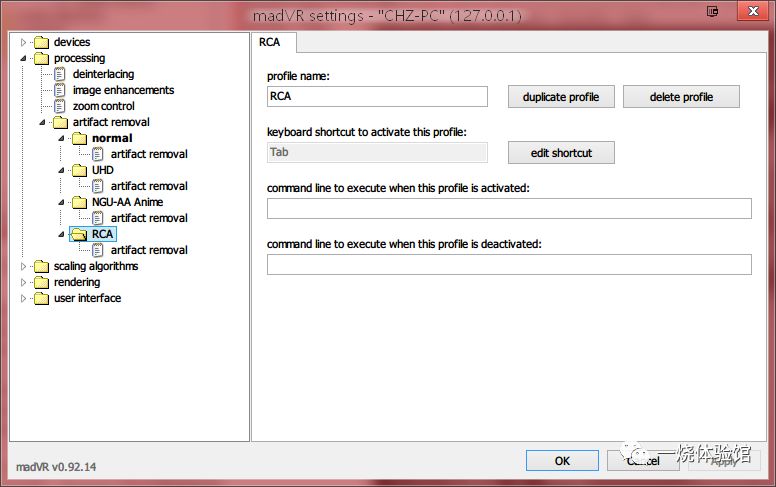This screenshot has width=776, height=487.
Task: Click the title bar icon beside close button
Action: point(713,11)
